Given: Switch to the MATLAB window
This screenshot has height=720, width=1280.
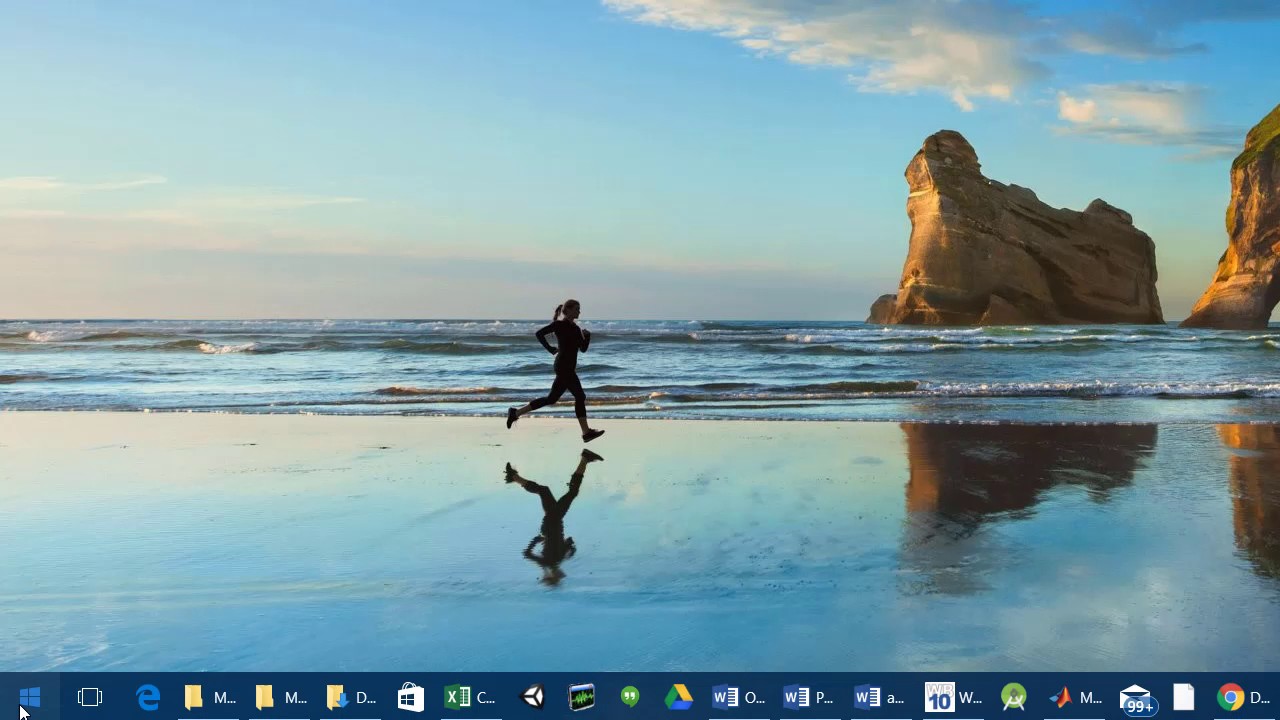Looking at the screenshot, I should pos(1075,697).
